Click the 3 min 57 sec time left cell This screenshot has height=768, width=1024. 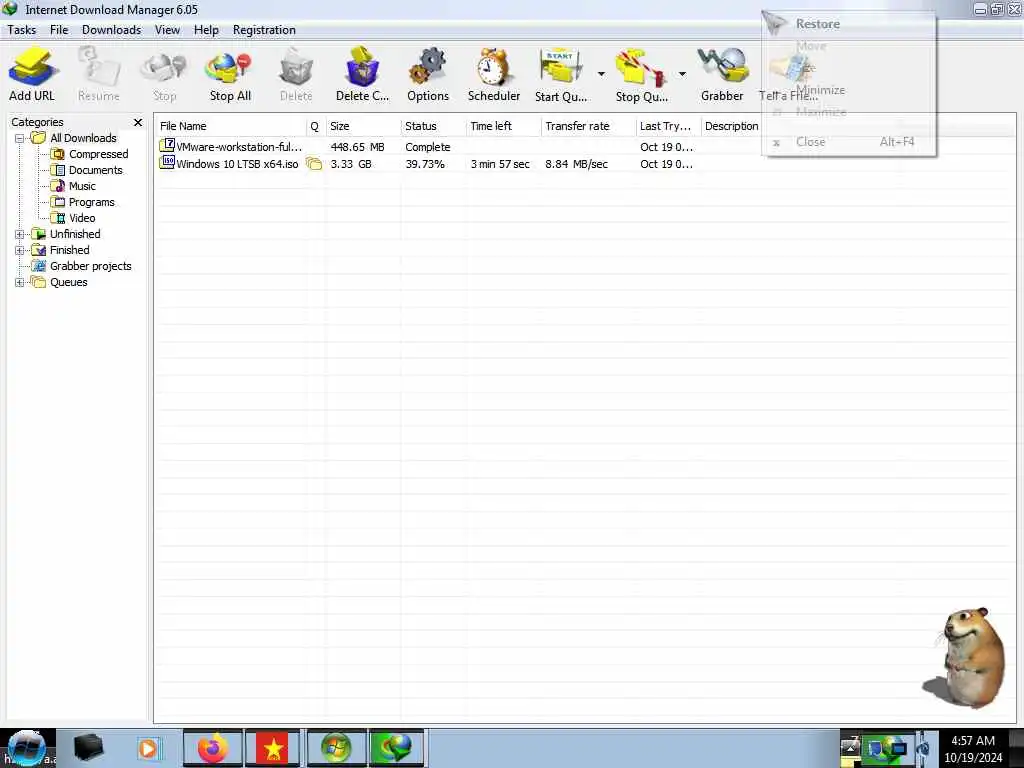pyautogui.click(x=500, y=165)
